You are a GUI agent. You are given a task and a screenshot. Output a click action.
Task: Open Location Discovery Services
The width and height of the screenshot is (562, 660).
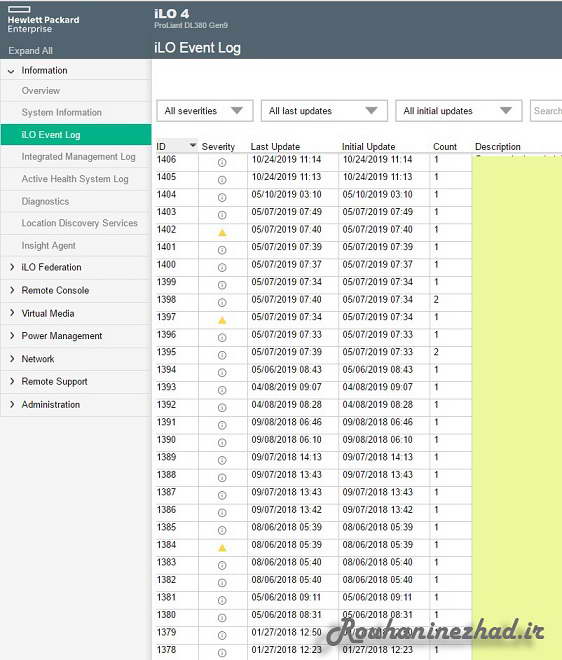tap(80, 223)
